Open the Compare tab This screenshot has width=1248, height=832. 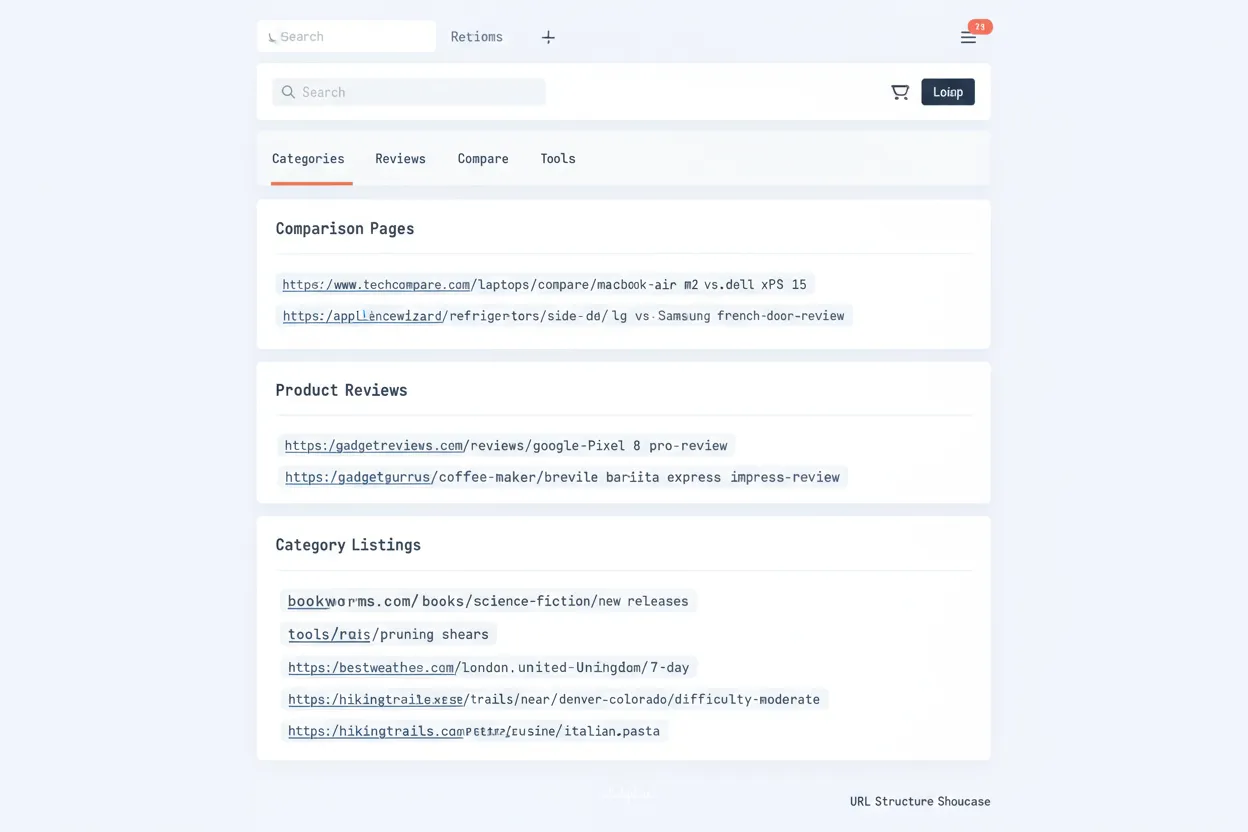click(483, 158)
